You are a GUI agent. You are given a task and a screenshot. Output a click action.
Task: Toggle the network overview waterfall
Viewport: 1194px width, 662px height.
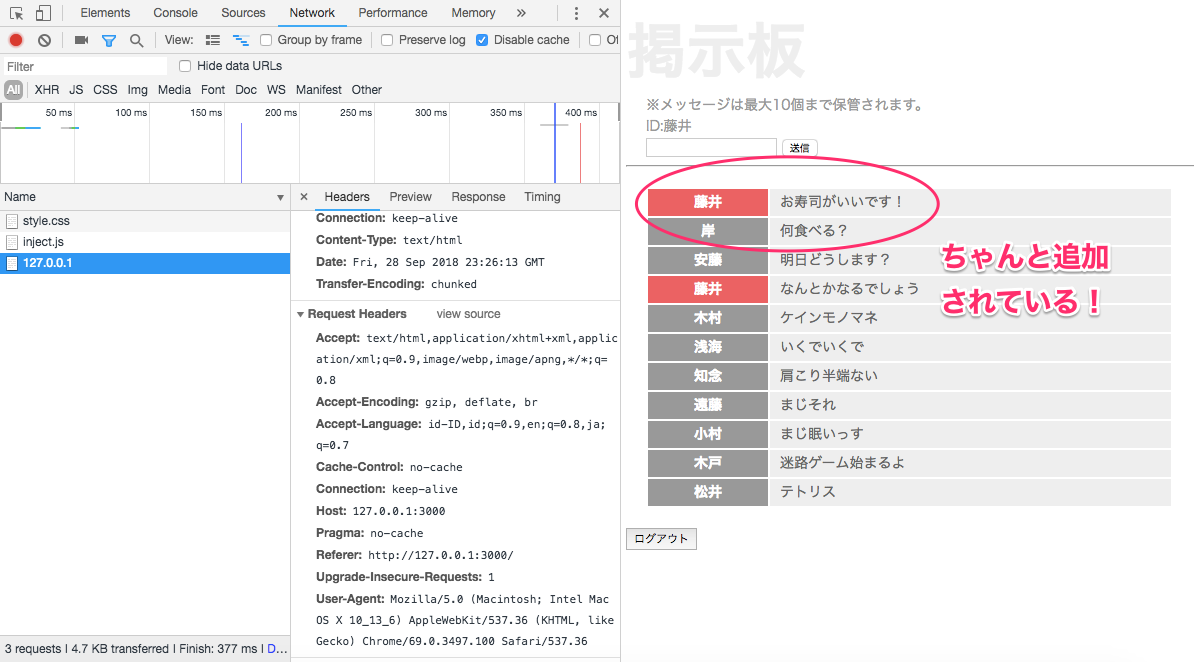240,40
